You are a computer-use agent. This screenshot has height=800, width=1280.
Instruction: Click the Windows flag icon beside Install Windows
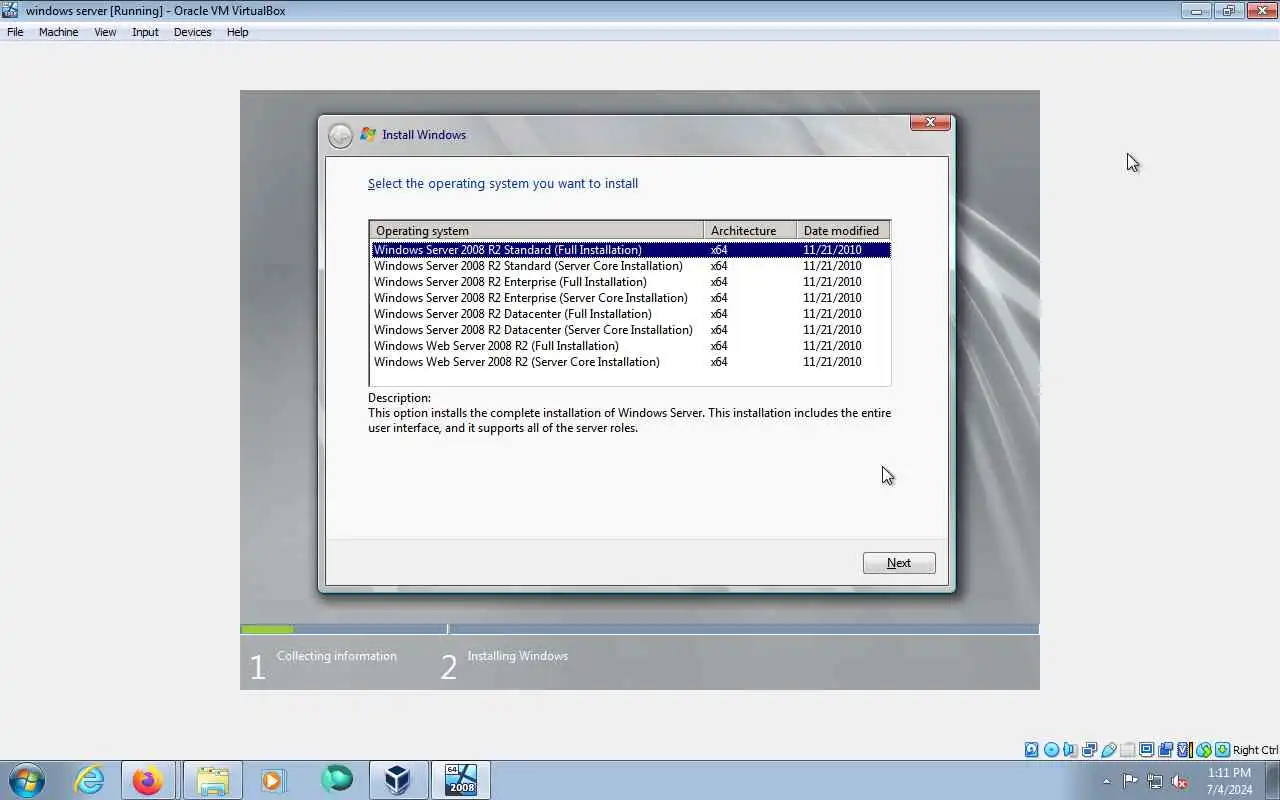[368, 134]
